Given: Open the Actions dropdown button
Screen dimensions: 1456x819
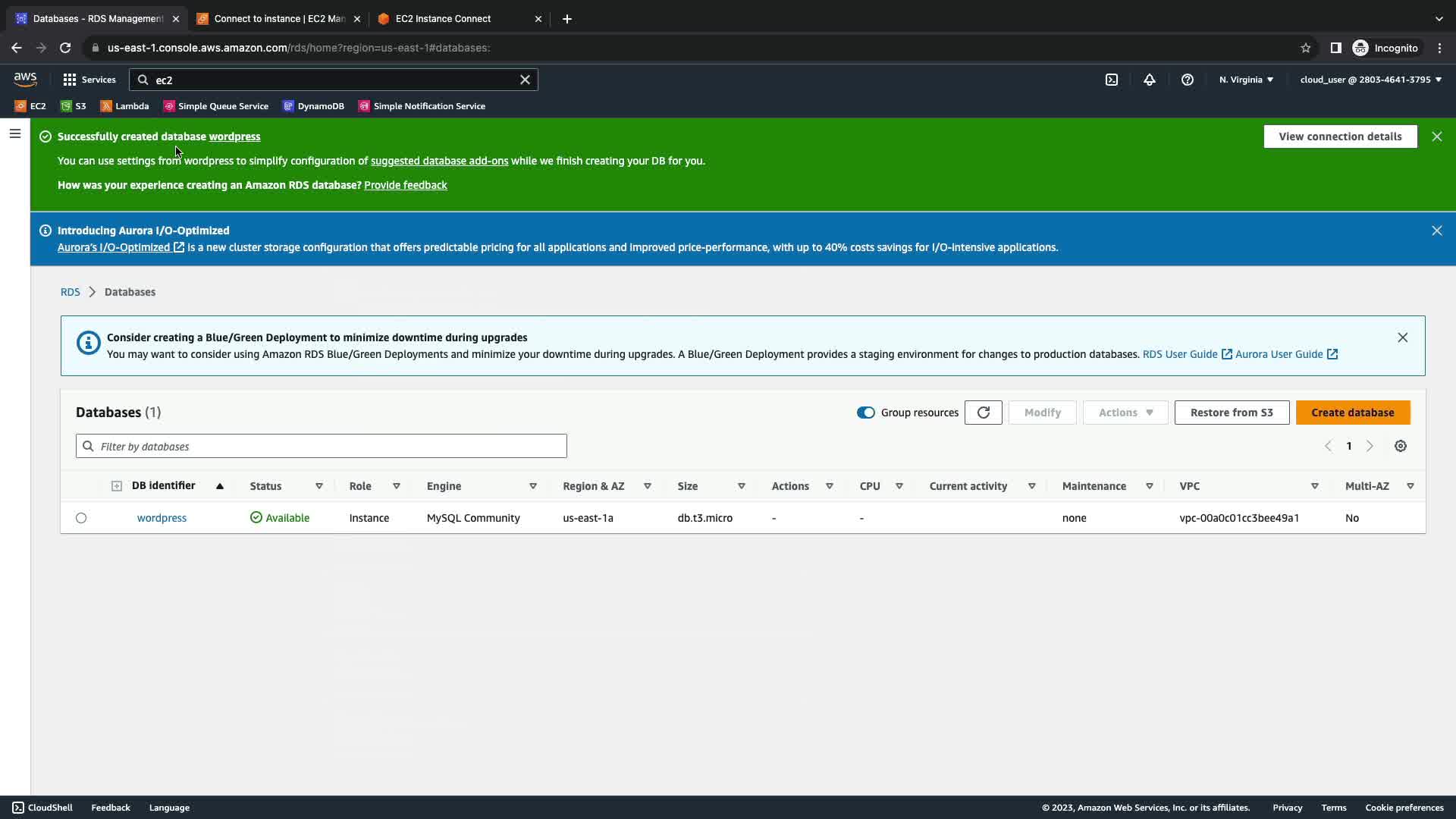Looking at the screenshot, I should [1125, 413].
